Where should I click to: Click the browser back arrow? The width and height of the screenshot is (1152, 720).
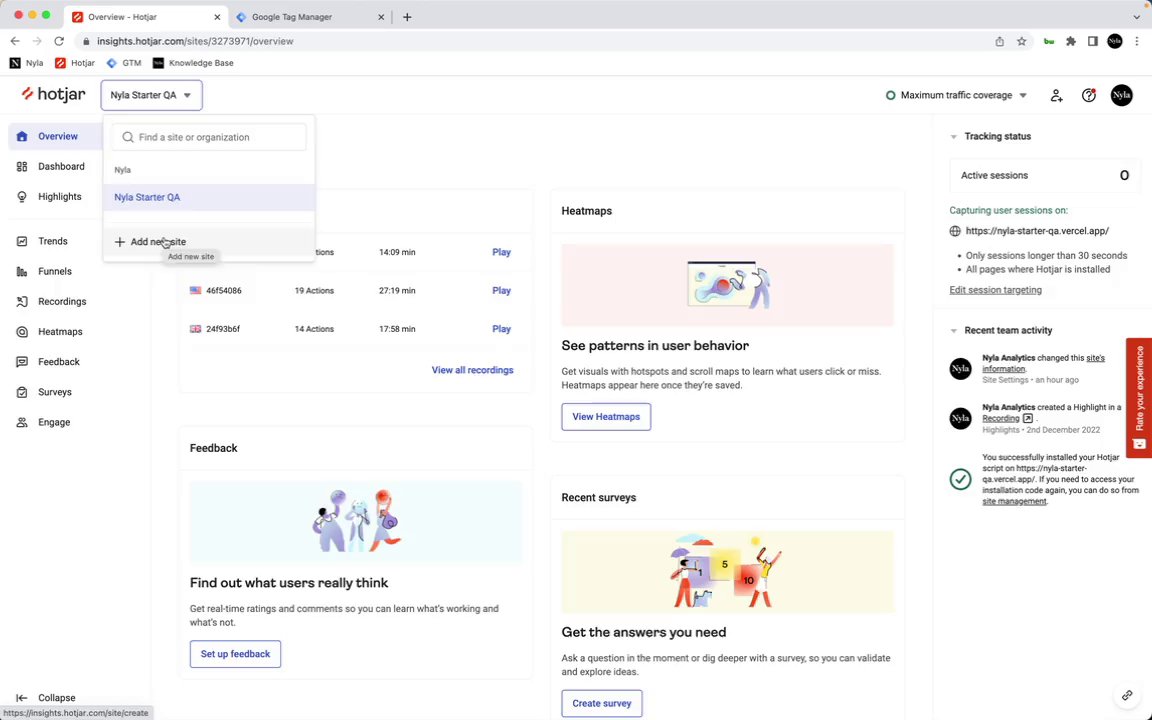15,41
